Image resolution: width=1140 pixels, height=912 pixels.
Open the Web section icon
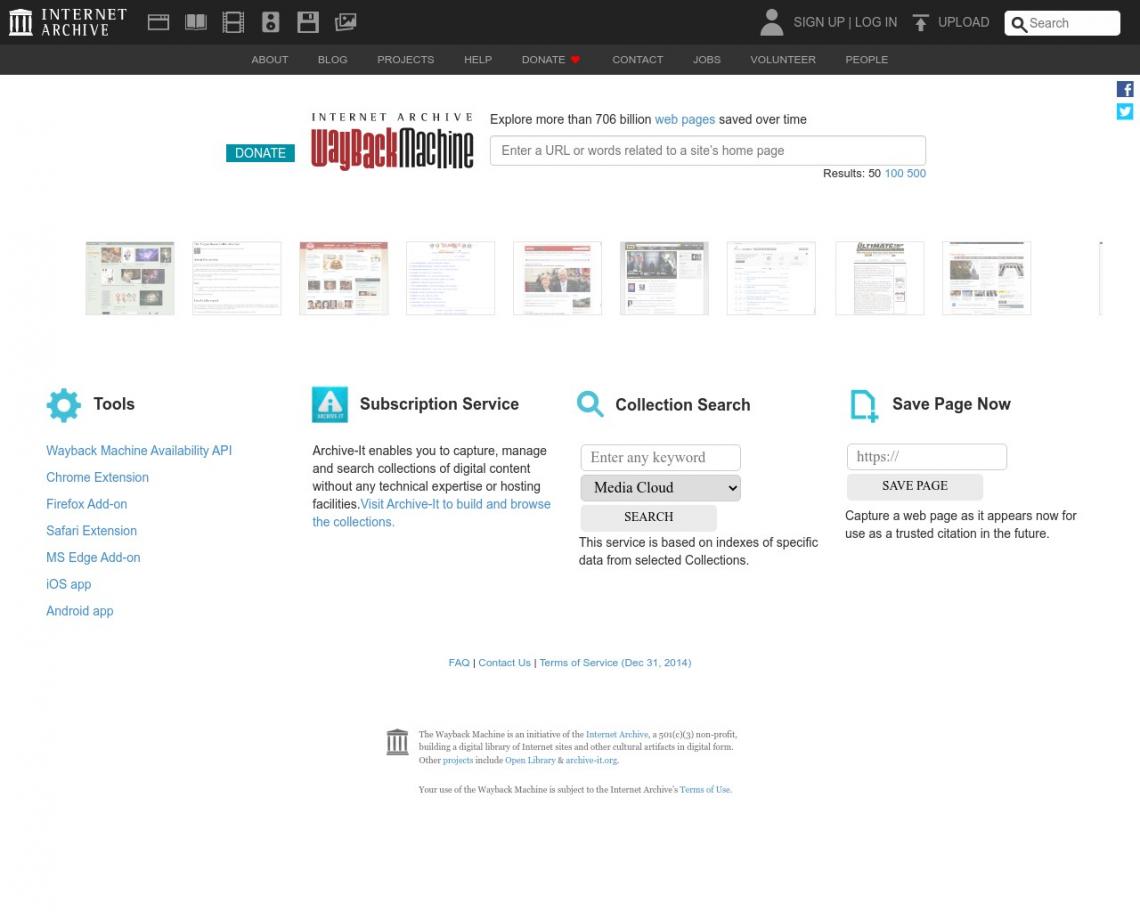158,23
